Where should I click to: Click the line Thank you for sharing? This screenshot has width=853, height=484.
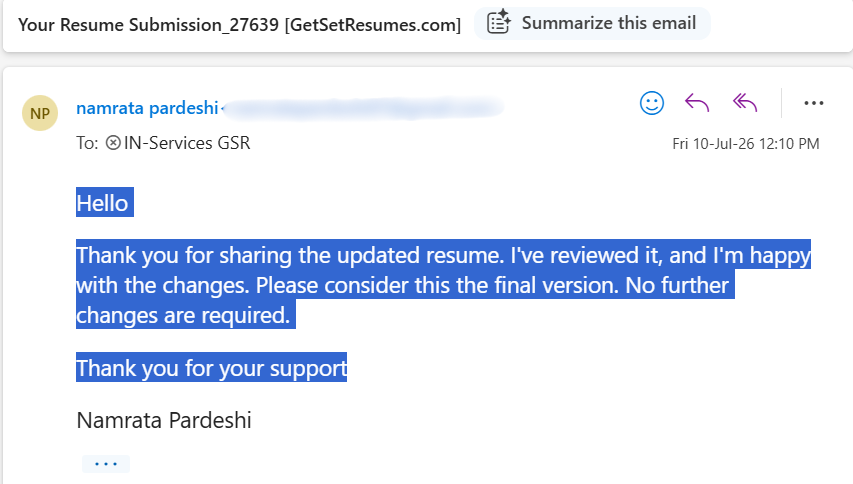tap(443, 255)
